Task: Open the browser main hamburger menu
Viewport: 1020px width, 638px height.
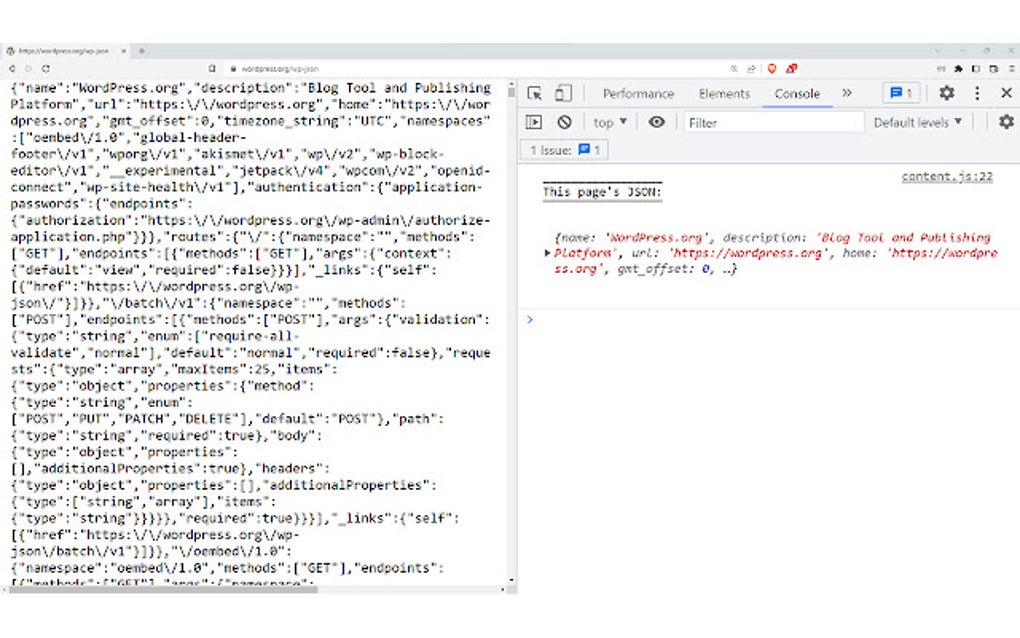Action: [x=1012, y=68]
